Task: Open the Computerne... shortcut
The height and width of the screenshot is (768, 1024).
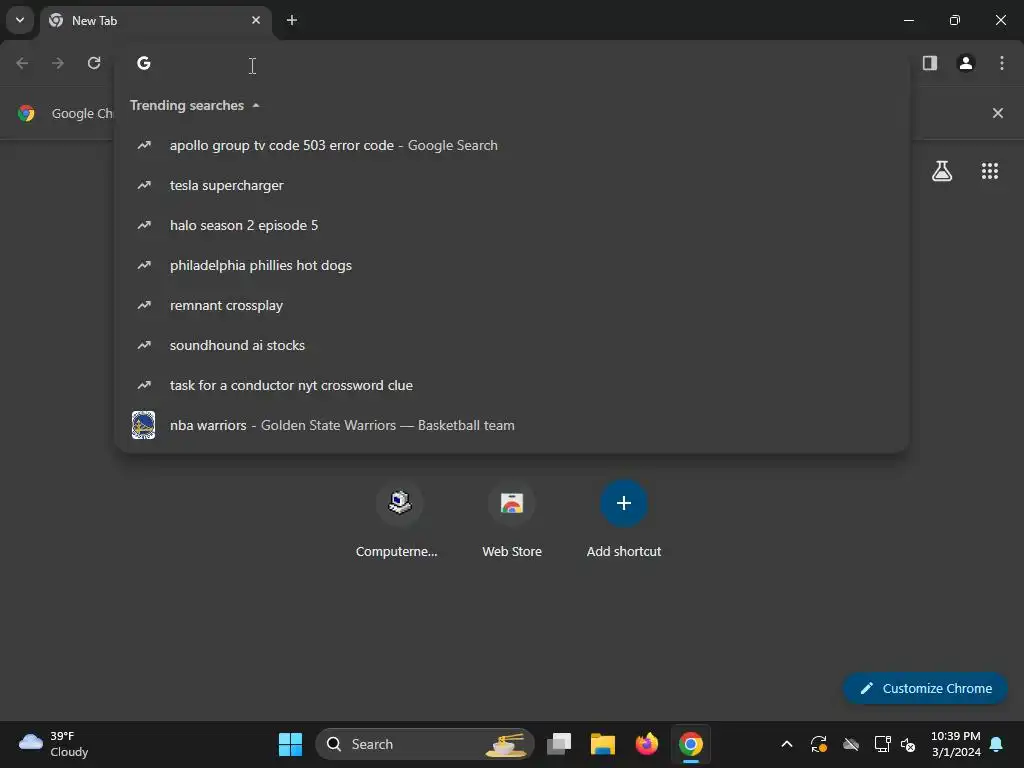Action: tap(399, 520)
